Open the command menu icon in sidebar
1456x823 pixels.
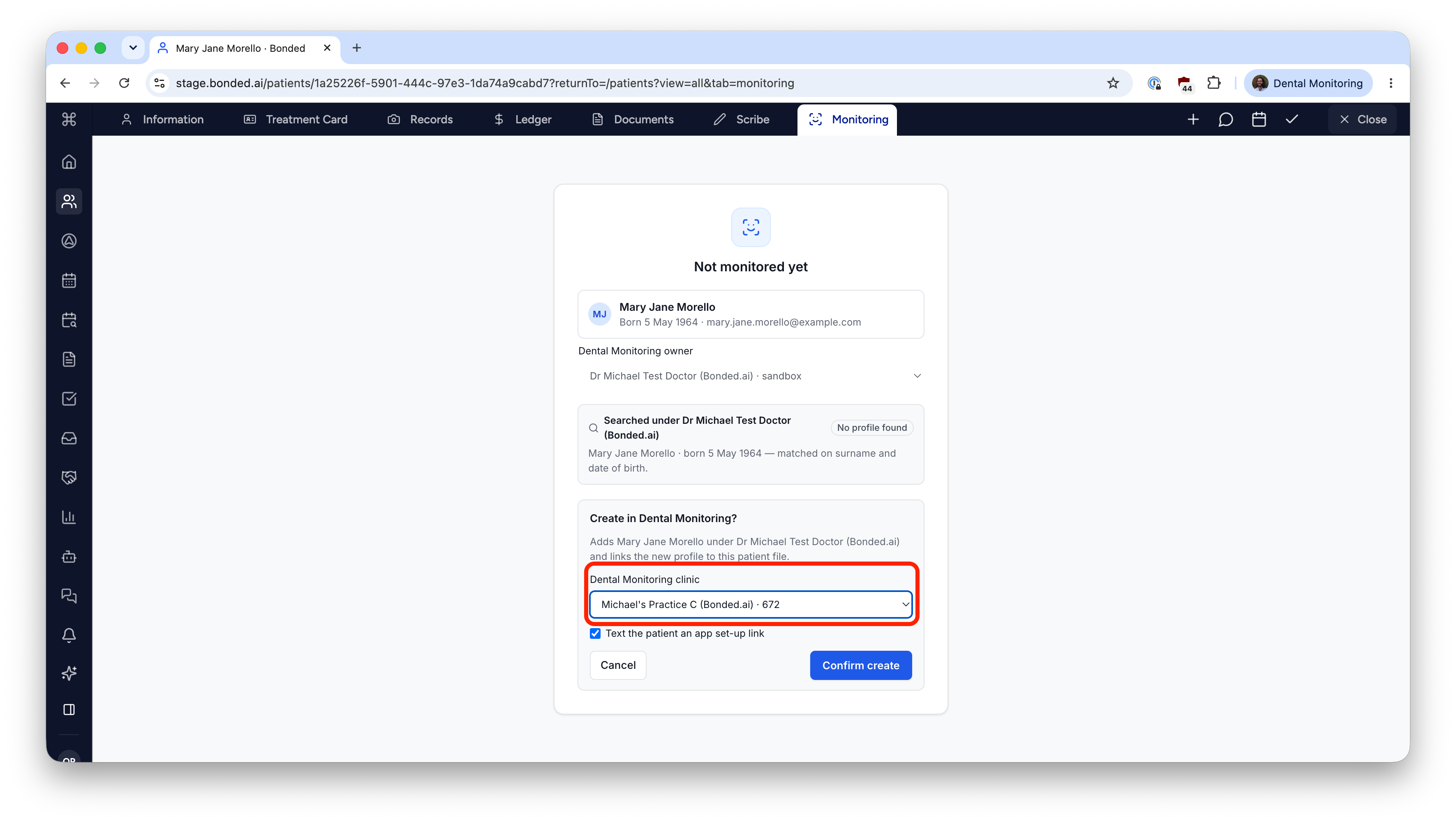point(69,119)
